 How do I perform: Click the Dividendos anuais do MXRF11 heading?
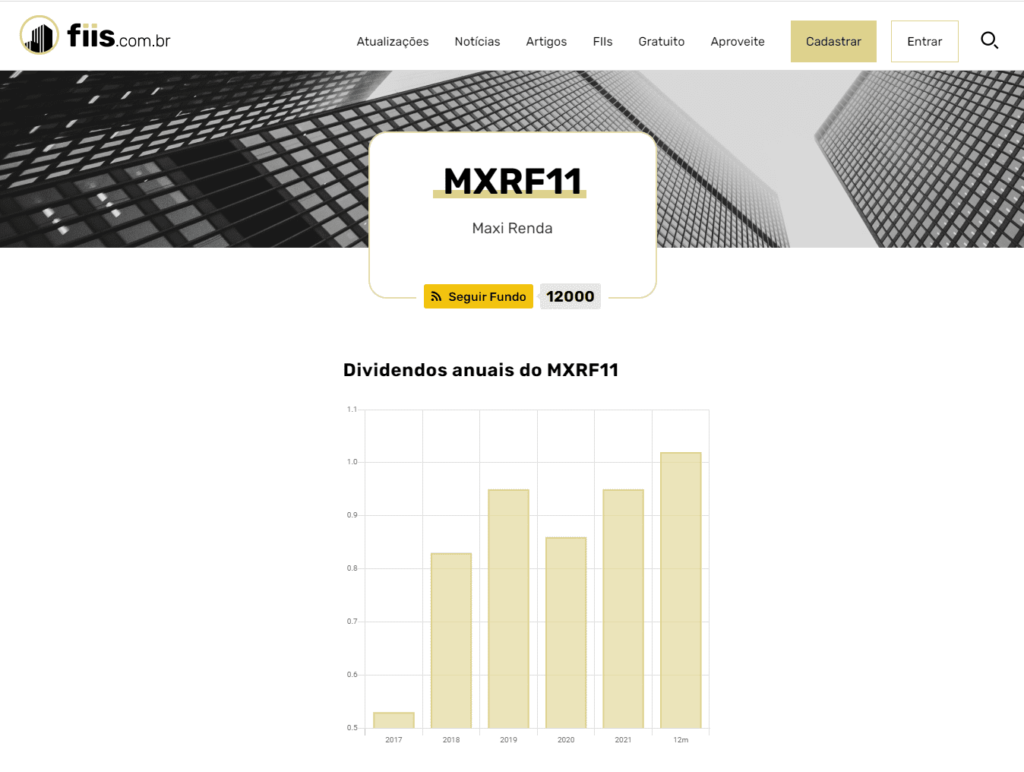tap(481, 370)
